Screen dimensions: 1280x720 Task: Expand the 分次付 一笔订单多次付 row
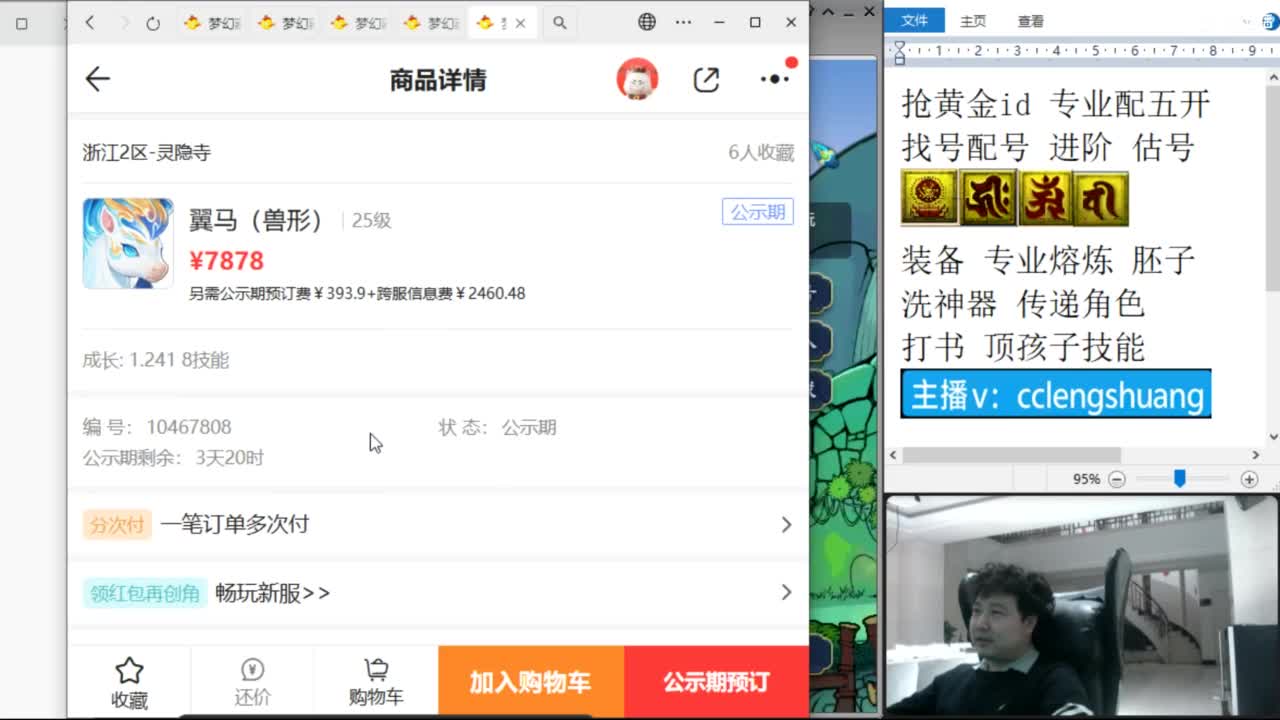click(438, 524)
